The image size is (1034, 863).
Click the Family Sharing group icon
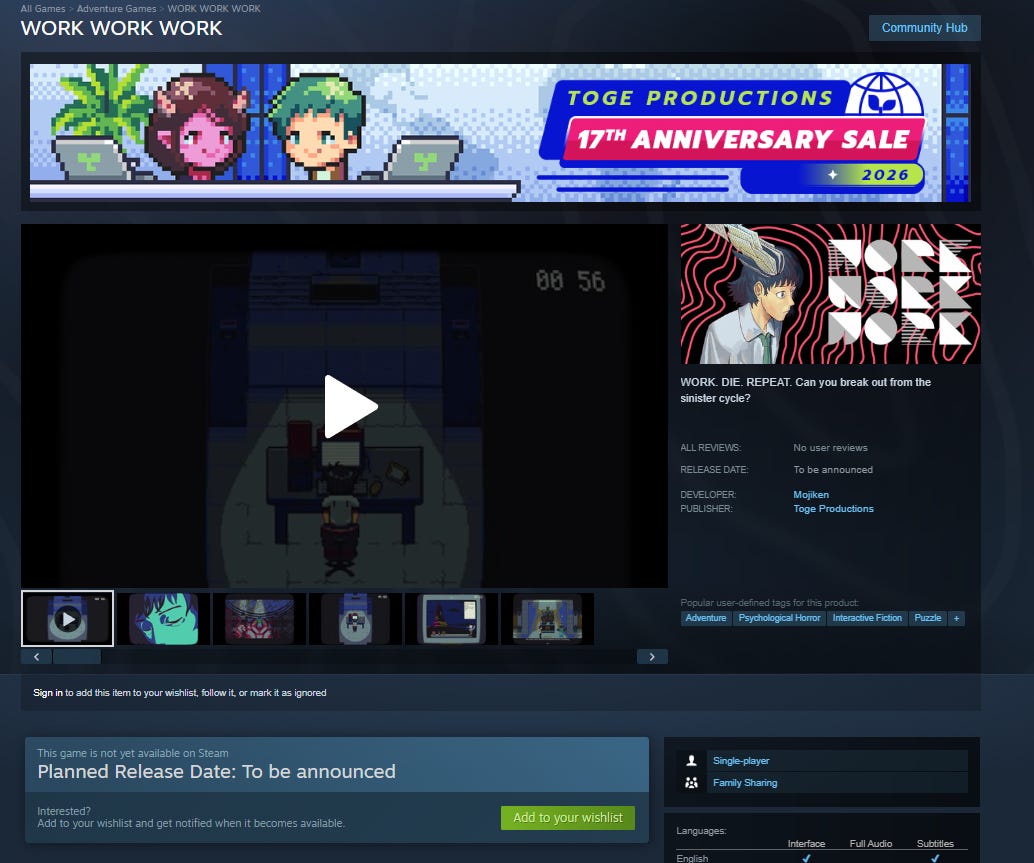pos(691,783)
